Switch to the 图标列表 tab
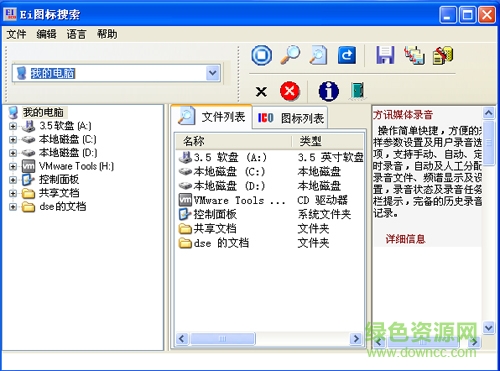The width and height of the screenshot is (500, 371). [290, 118]
